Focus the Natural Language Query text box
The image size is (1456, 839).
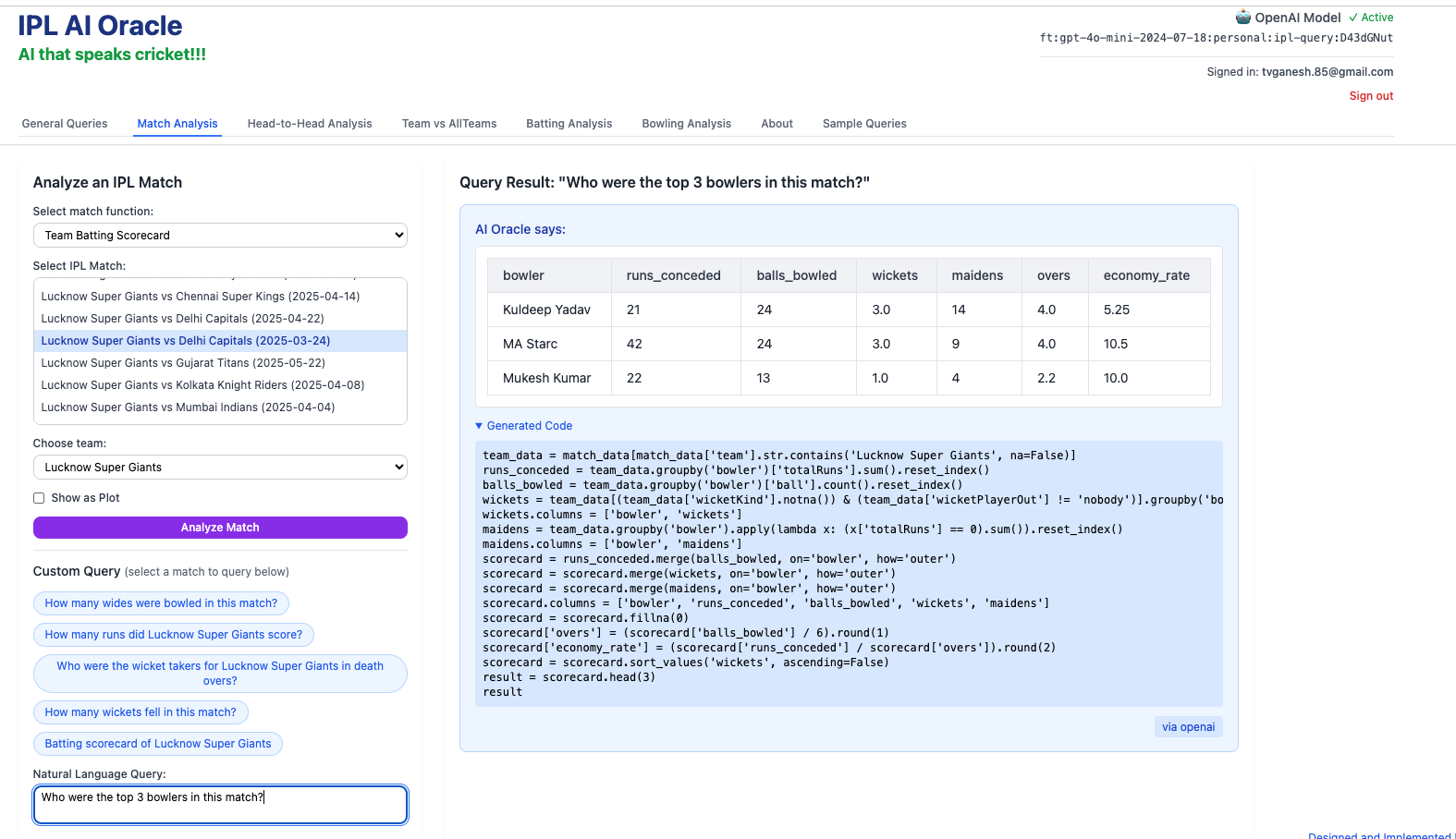pos(220,805)
